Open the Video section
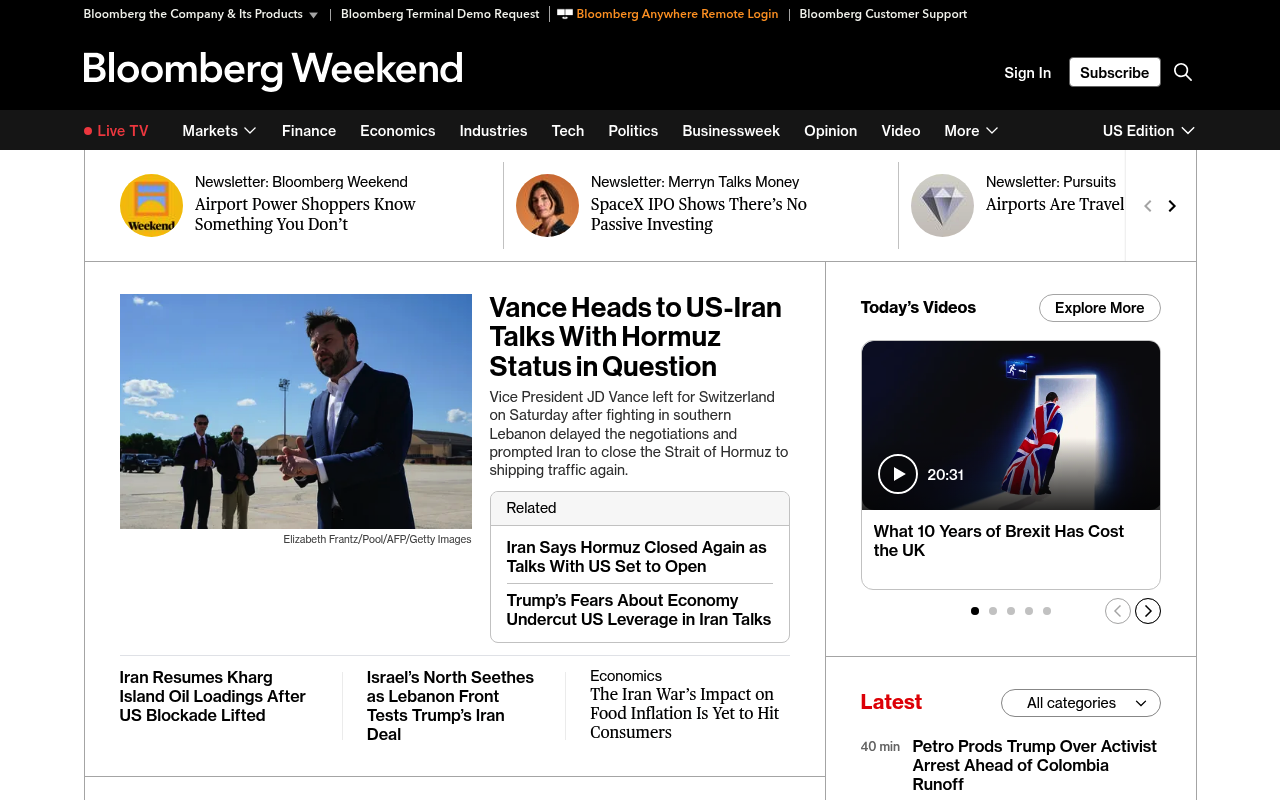 coord(901,131)
